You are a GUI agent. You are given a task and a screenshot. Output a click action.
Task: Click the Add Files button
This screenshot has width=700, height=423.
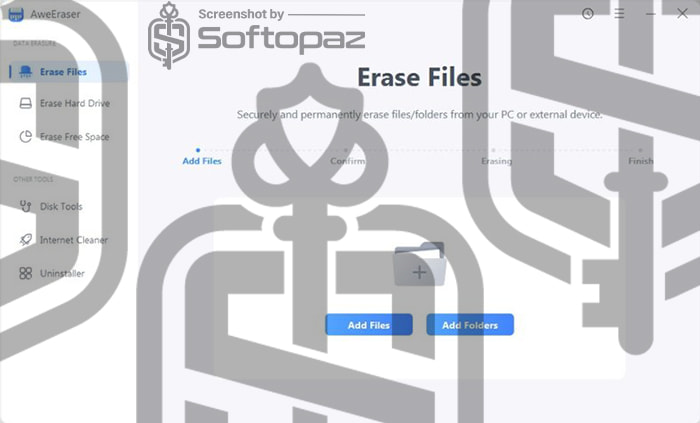pyautogui.click(x=369, y=325)
